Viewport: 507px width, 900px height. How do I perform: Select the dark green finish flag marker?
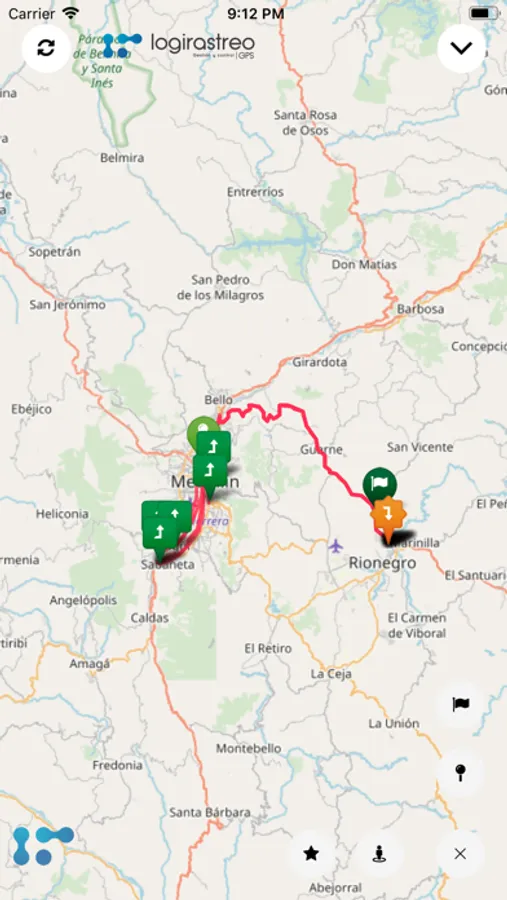(380, 485)
